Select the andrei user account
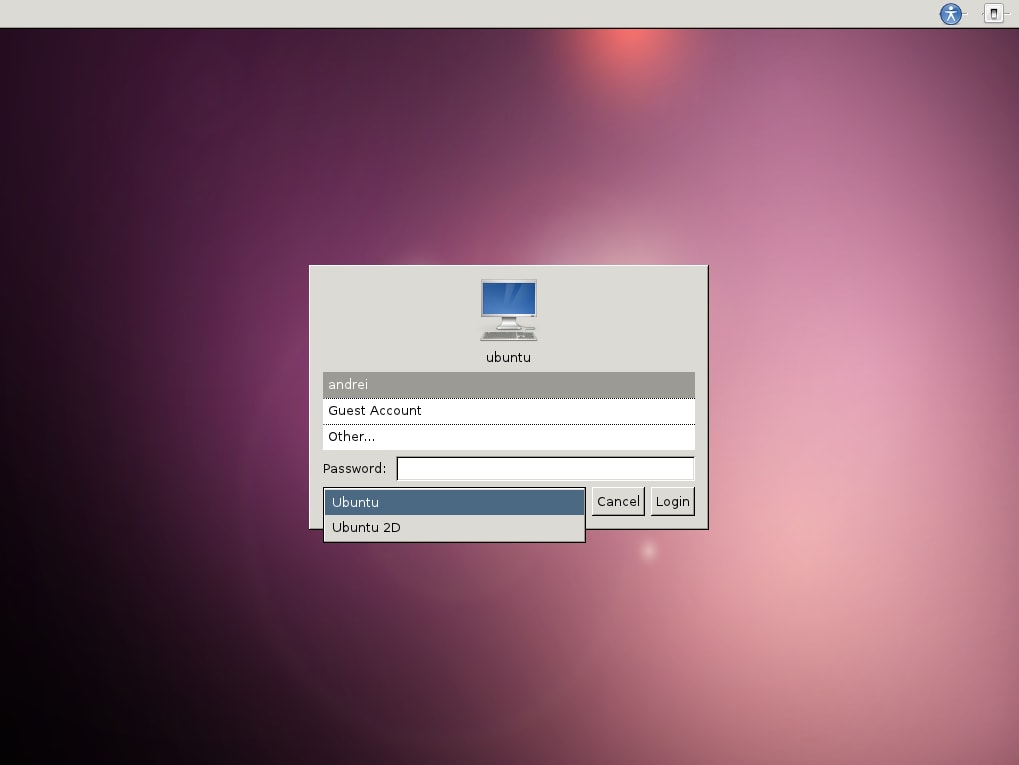Screen dimensions: 1019x765 point(509,385)
